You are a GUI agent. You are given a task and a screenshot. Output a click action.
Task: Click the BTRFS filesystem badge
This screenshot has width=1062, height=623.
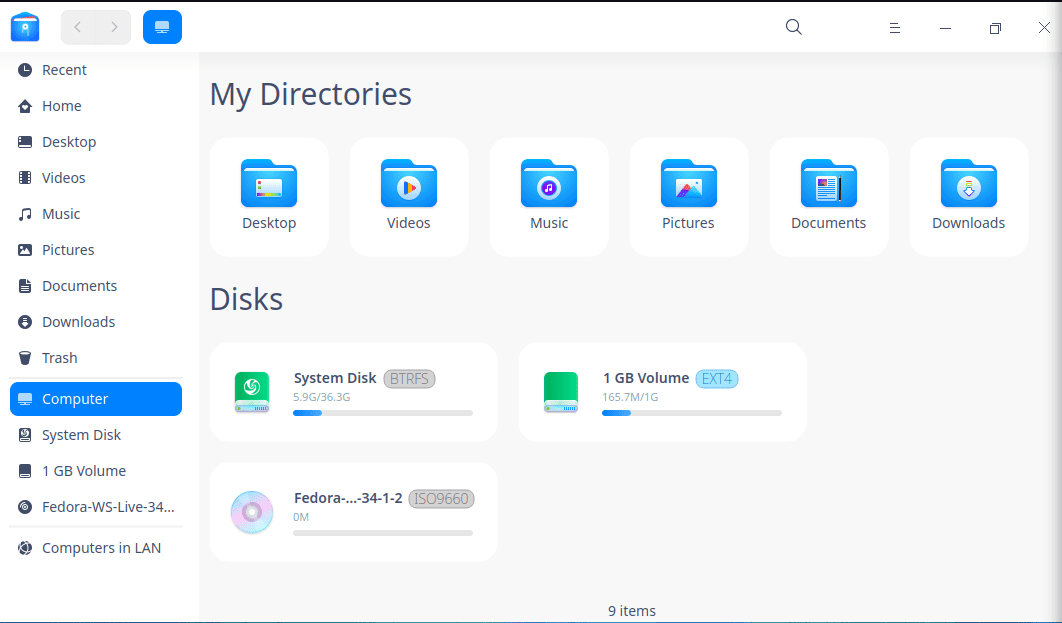point(409,379)
